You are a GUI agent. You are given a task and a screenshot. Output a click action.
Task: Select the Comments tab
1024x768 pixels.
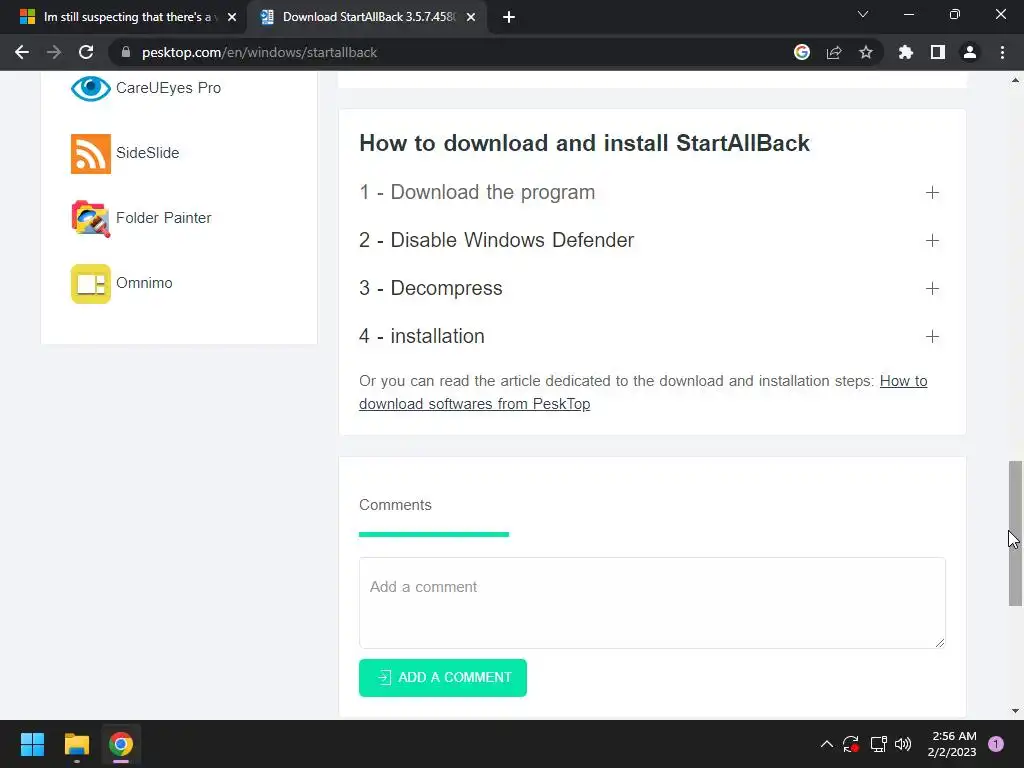(395, 505)
